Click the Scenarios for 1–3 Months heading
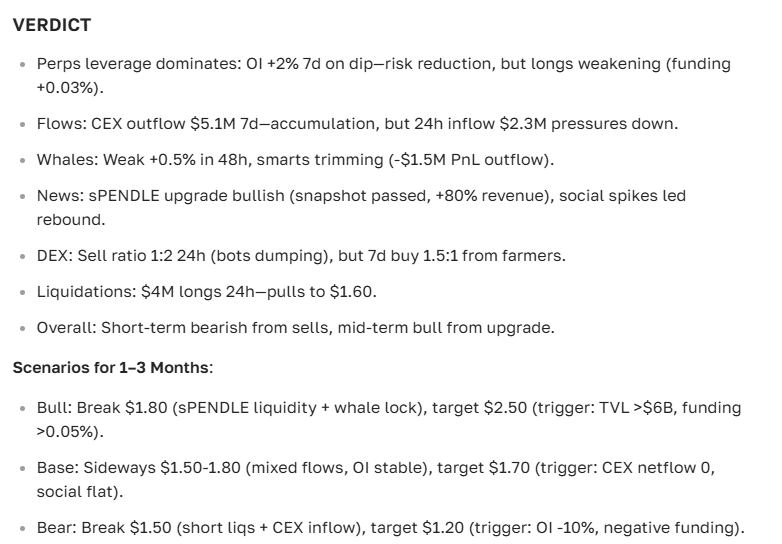 112,367
